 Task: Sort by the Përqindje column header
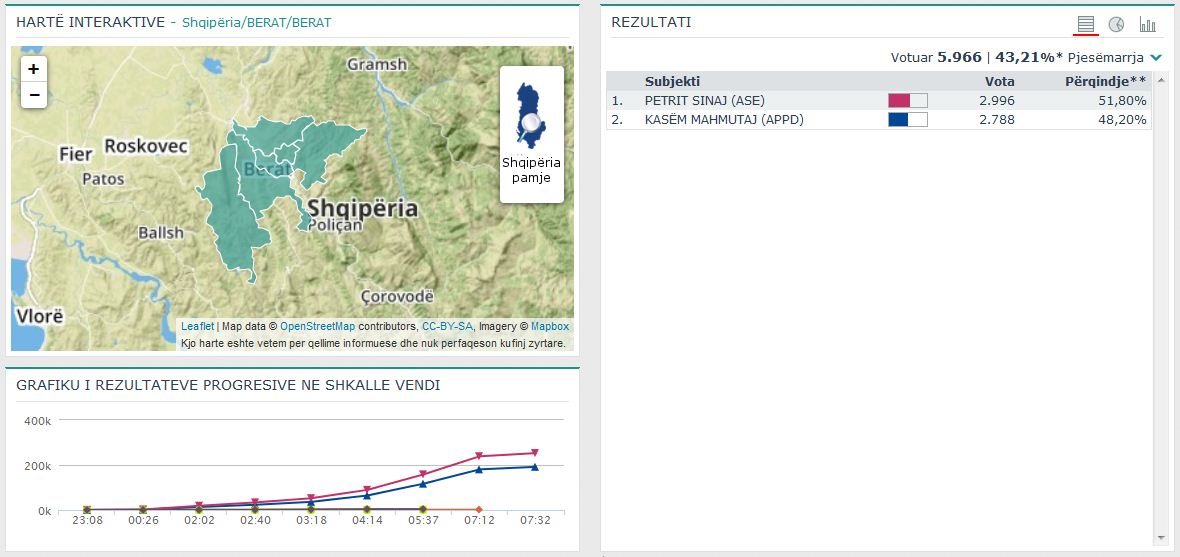pos(1105,82)
